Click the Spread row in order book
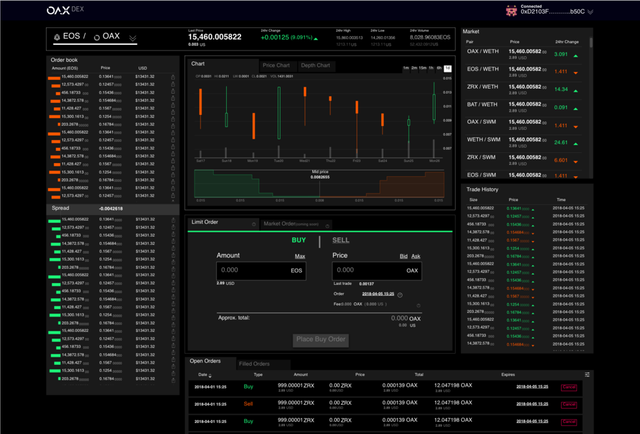This screenshot has width=640, height=434. pos(113,209)
